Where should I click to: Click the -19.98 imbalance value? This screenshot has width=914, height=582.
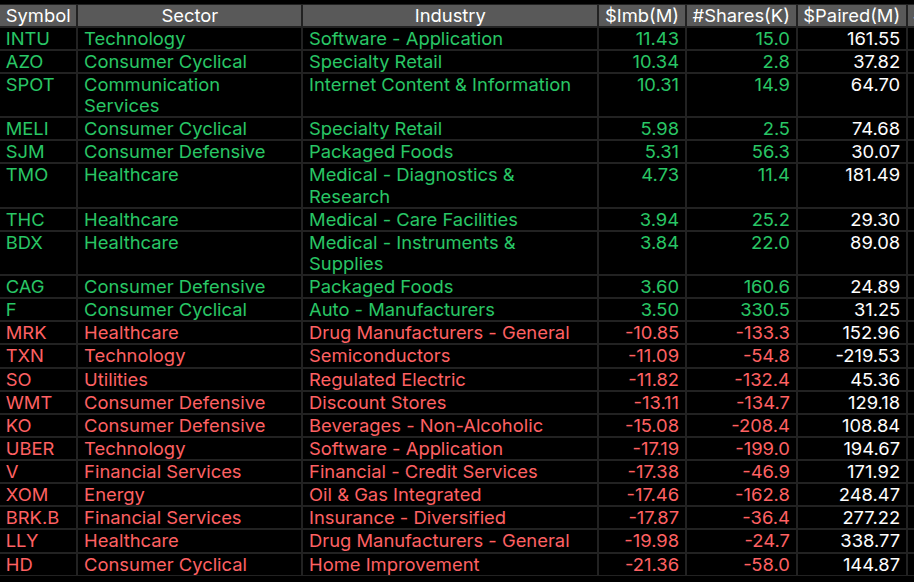pos(652,541)
